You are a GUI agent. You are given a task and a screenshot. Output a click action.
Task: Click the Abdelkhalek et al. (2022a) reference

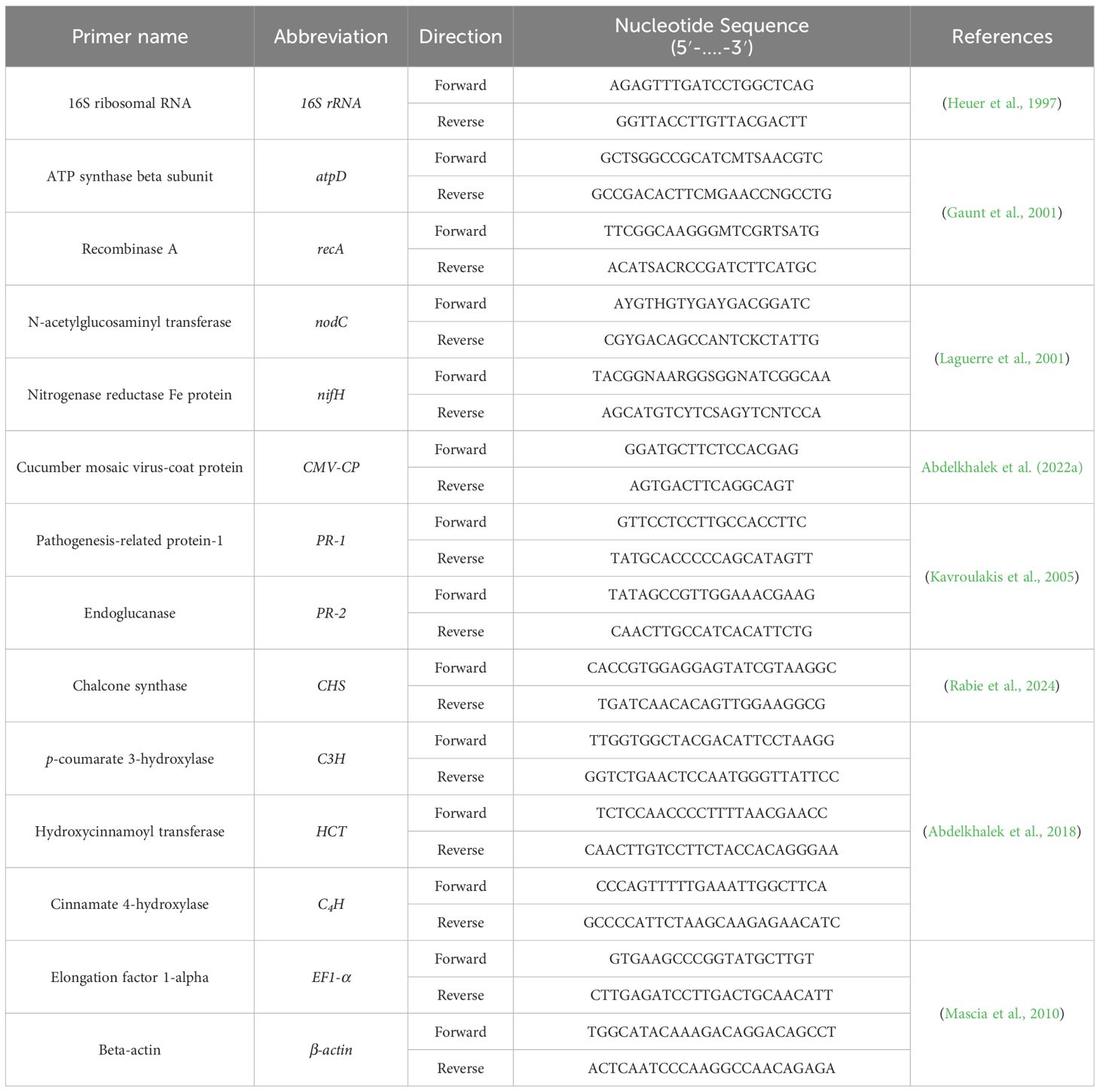pos(1001,468)
